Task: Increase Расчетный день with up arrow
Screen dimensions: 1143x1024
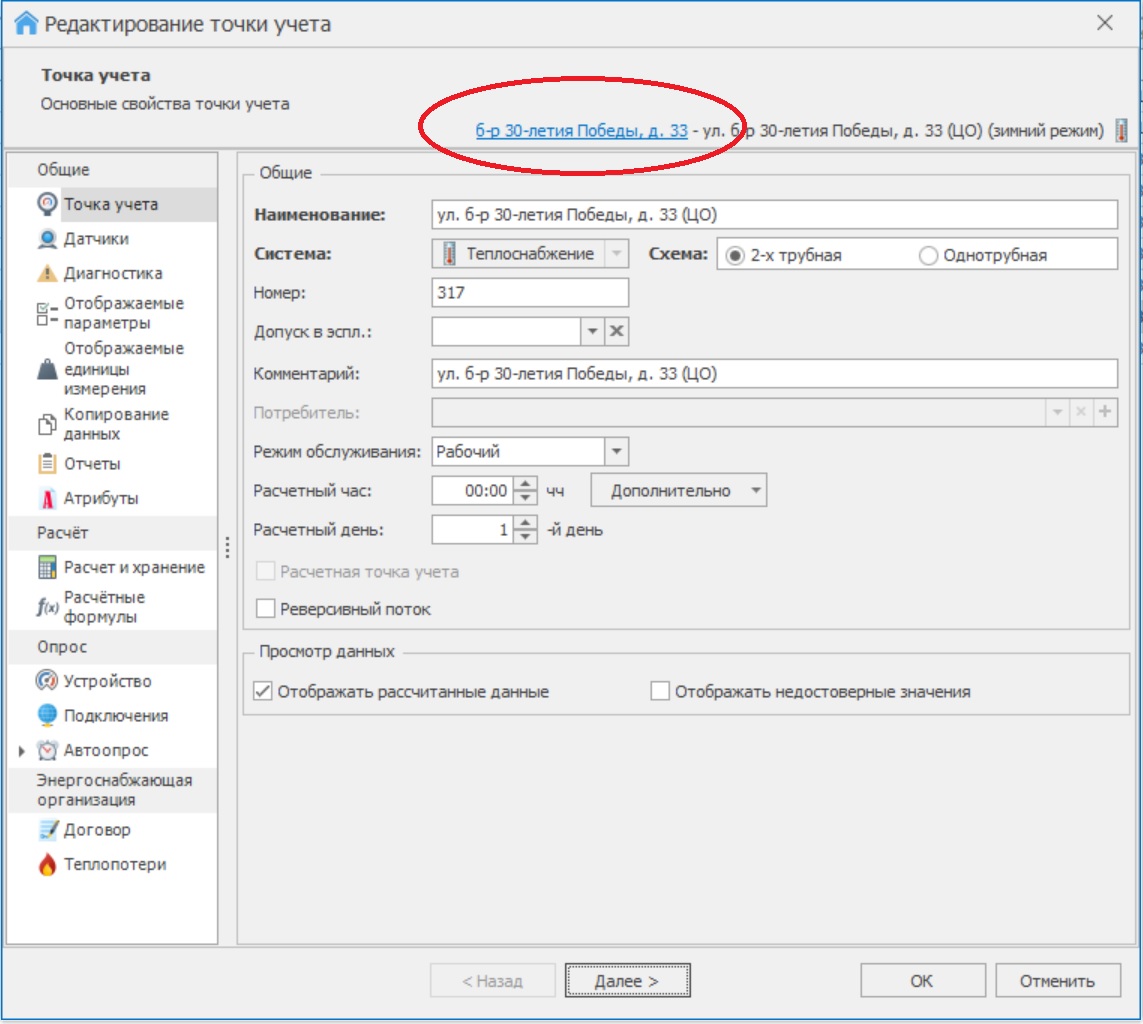Action: 526,523
